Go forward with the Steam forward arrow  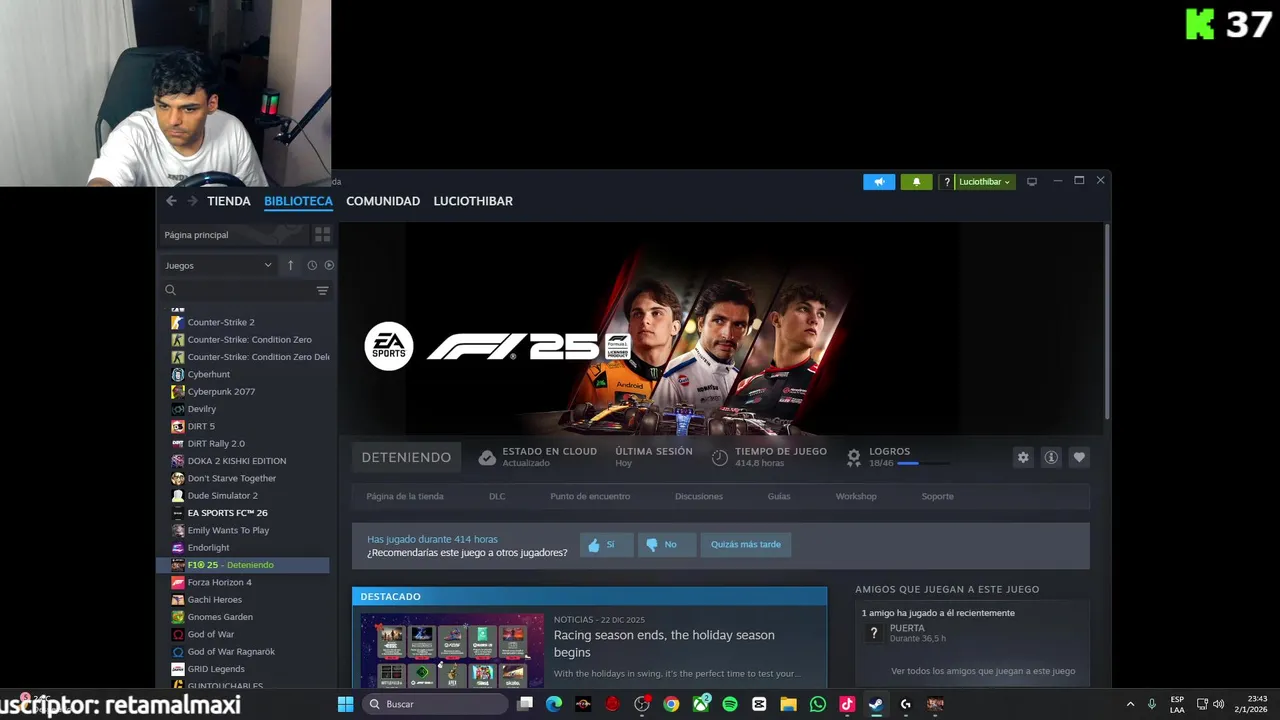pyautogui.click(x=192, y=201)
